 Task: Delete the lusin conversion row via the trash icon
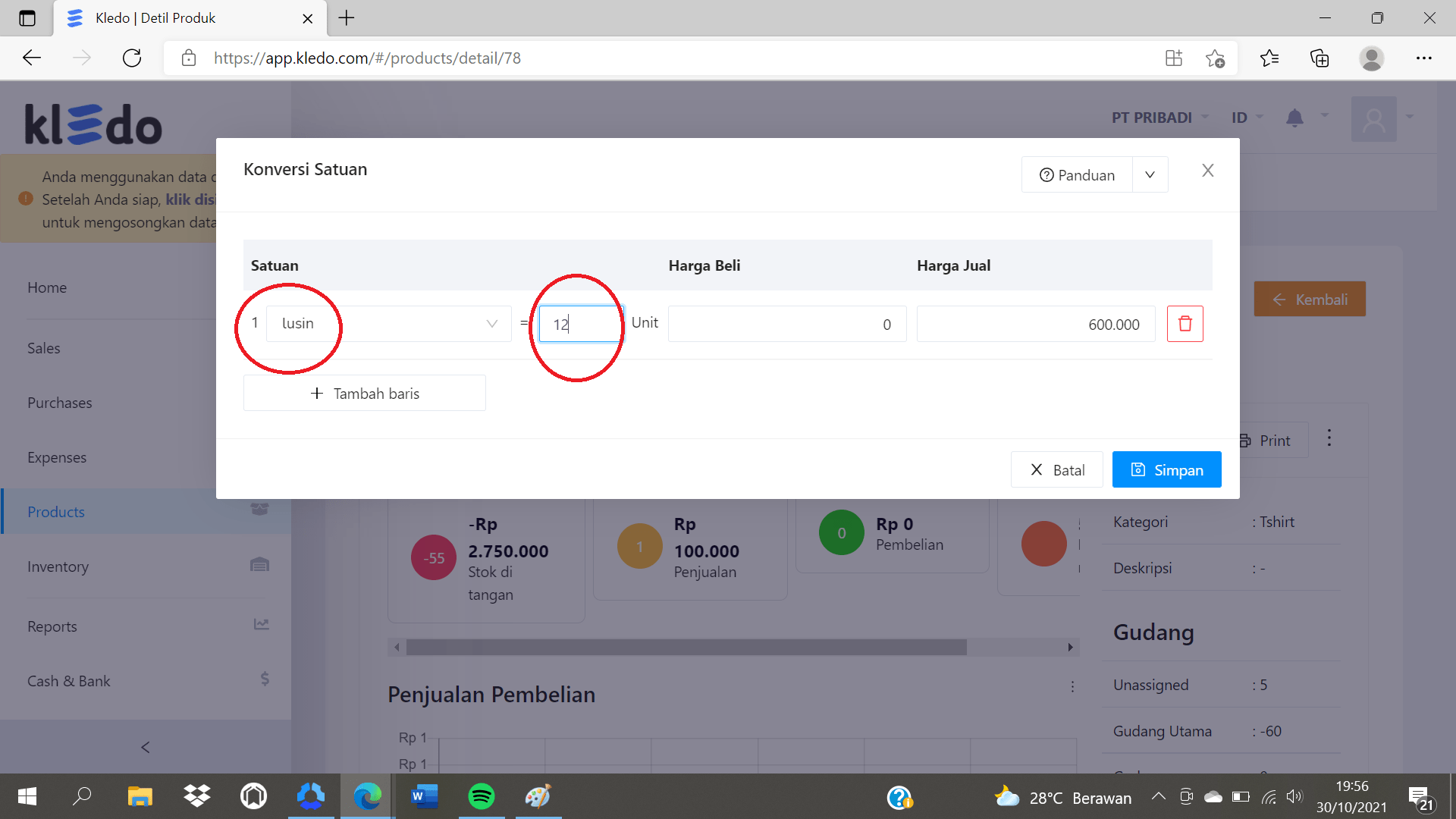[x=1185, y=324]
